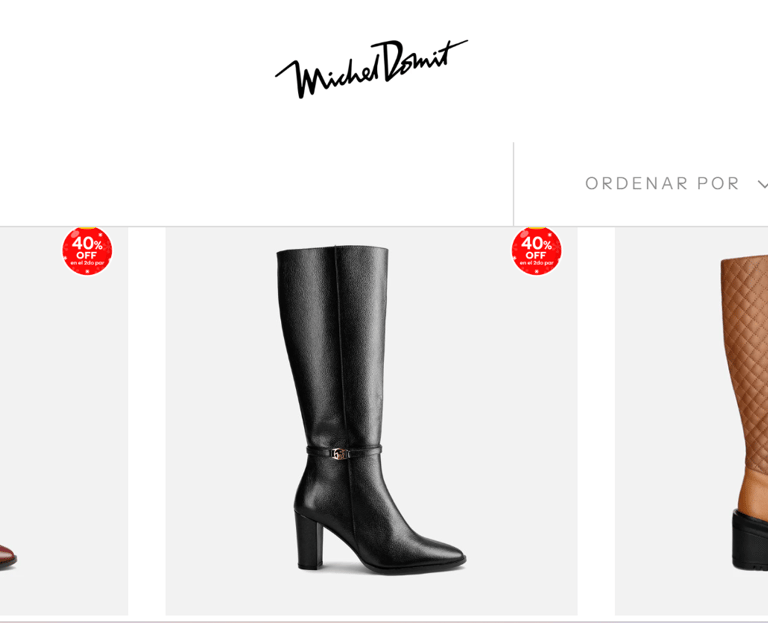Image resolution: width=768 pixels, height=623 pixels.
Task: Open the burgundy shoe product on the left
Action: pos(64,421)
